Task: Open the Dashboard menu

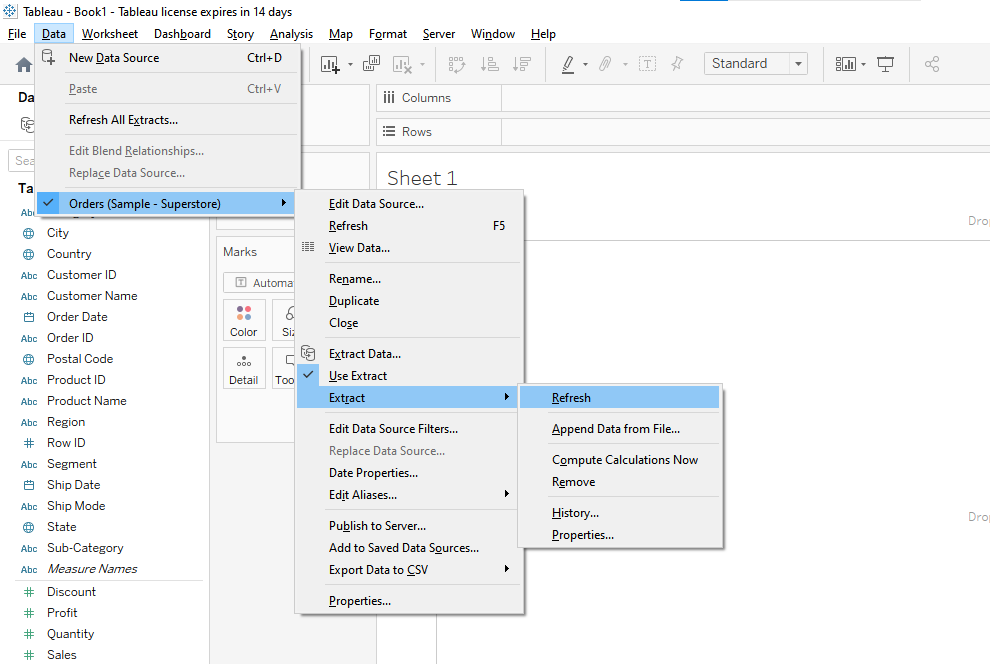Action: (x=182, y=34)
